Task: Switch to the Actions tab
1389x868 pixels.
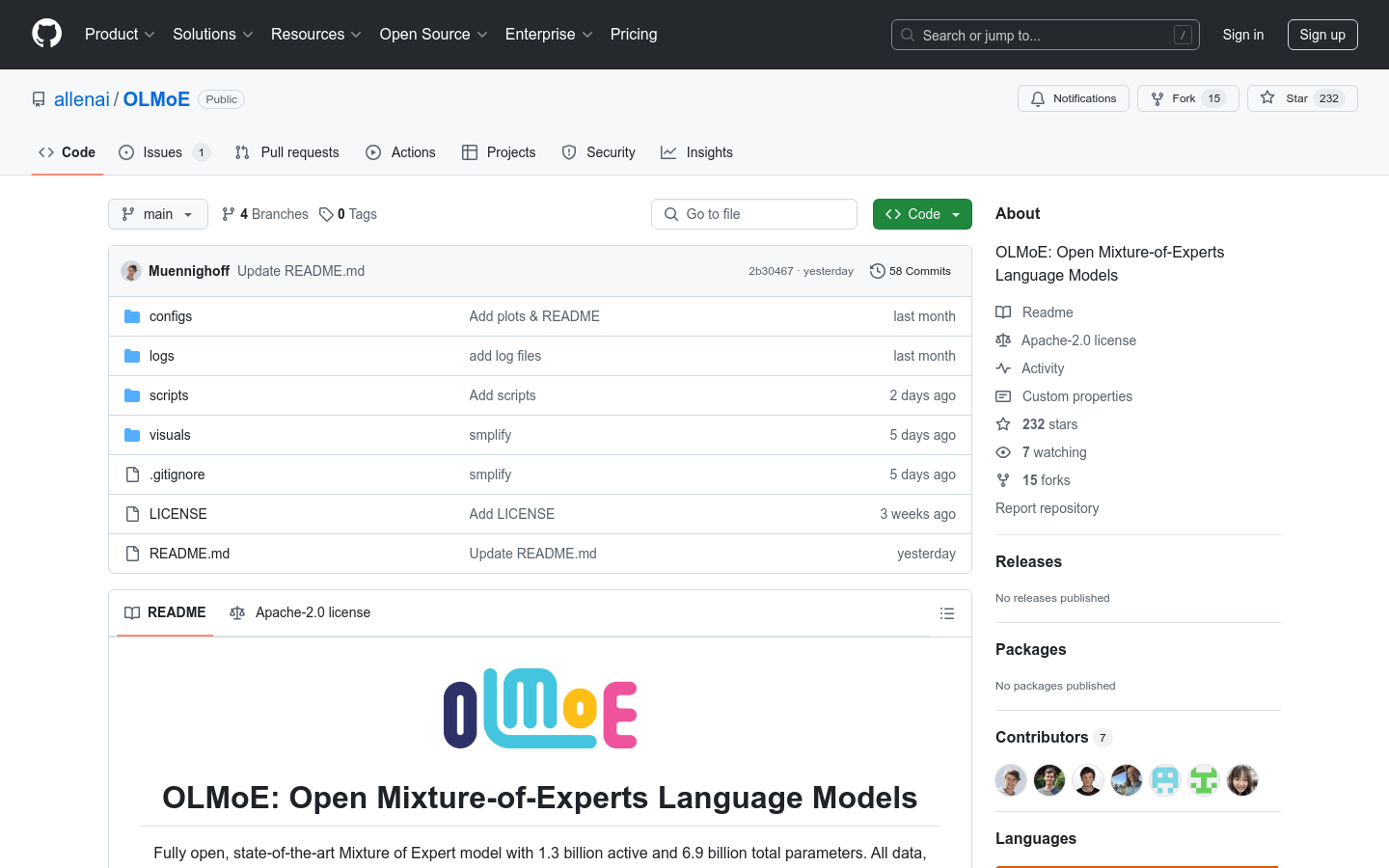Action: click(x=400, y=152)
